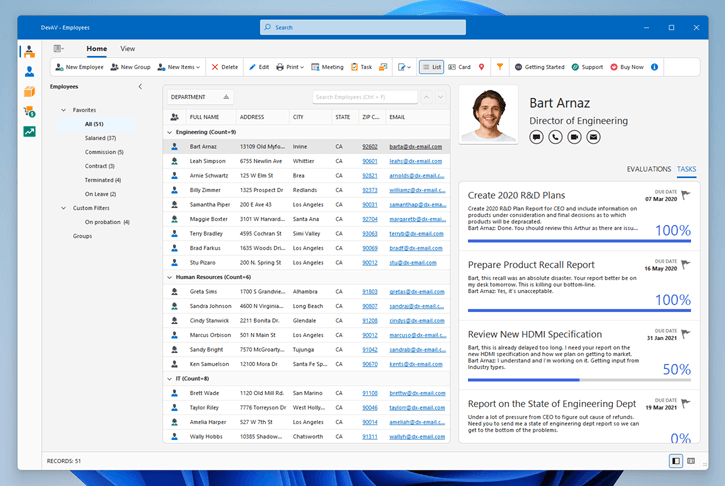Collapse the Engineering group in the grid
Screen dimensions: 725x486
pos(170,132)
